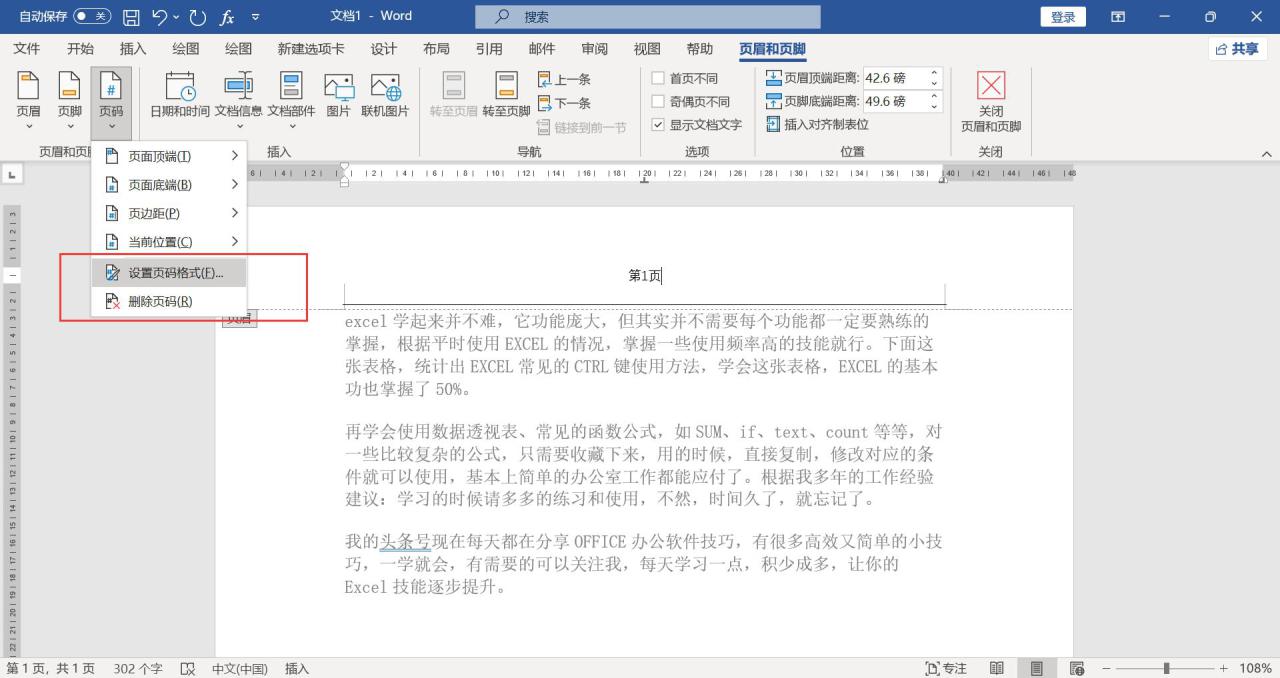
Task: Open the 开始 tab
Action: 80,49
